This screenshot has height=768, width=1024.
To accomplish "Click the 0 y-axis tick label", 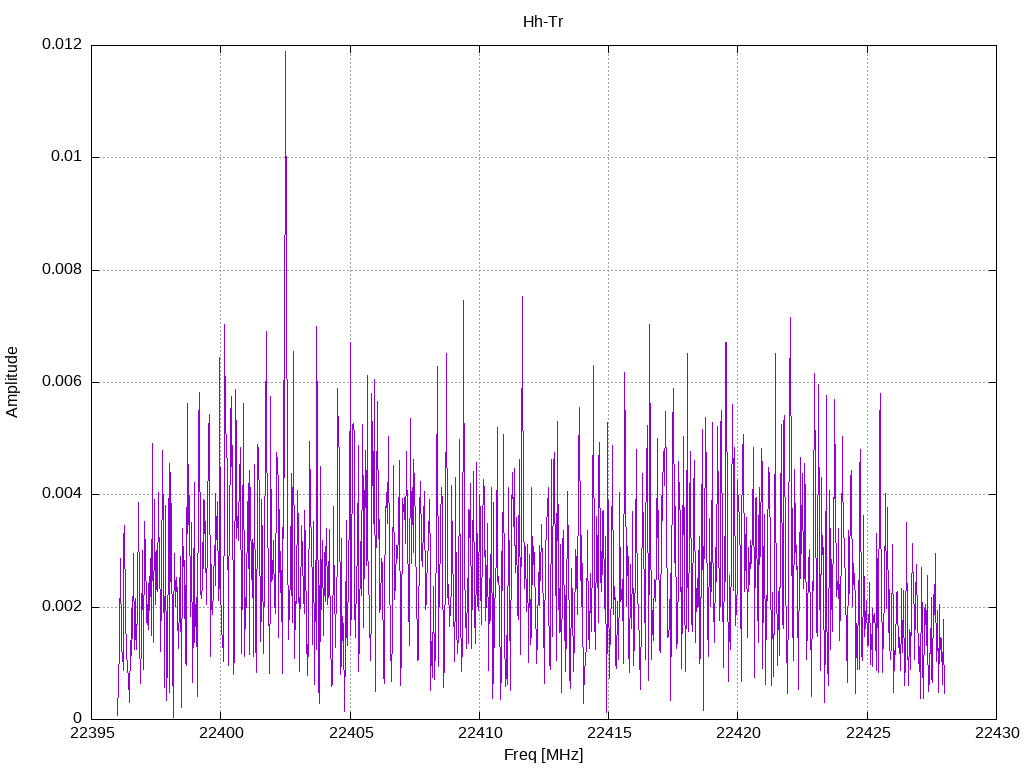I will [78, 718].
